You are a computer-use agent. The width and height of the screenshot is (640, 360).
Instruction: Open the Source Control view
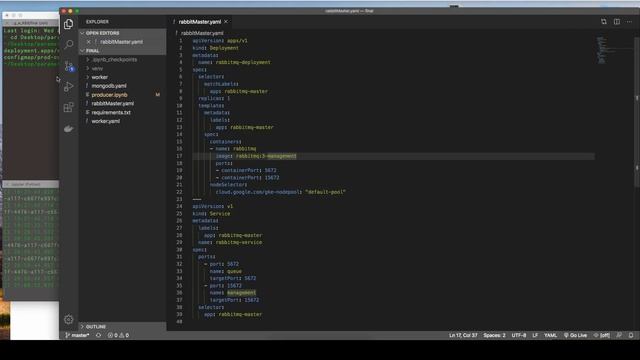[x=69, y=66]
